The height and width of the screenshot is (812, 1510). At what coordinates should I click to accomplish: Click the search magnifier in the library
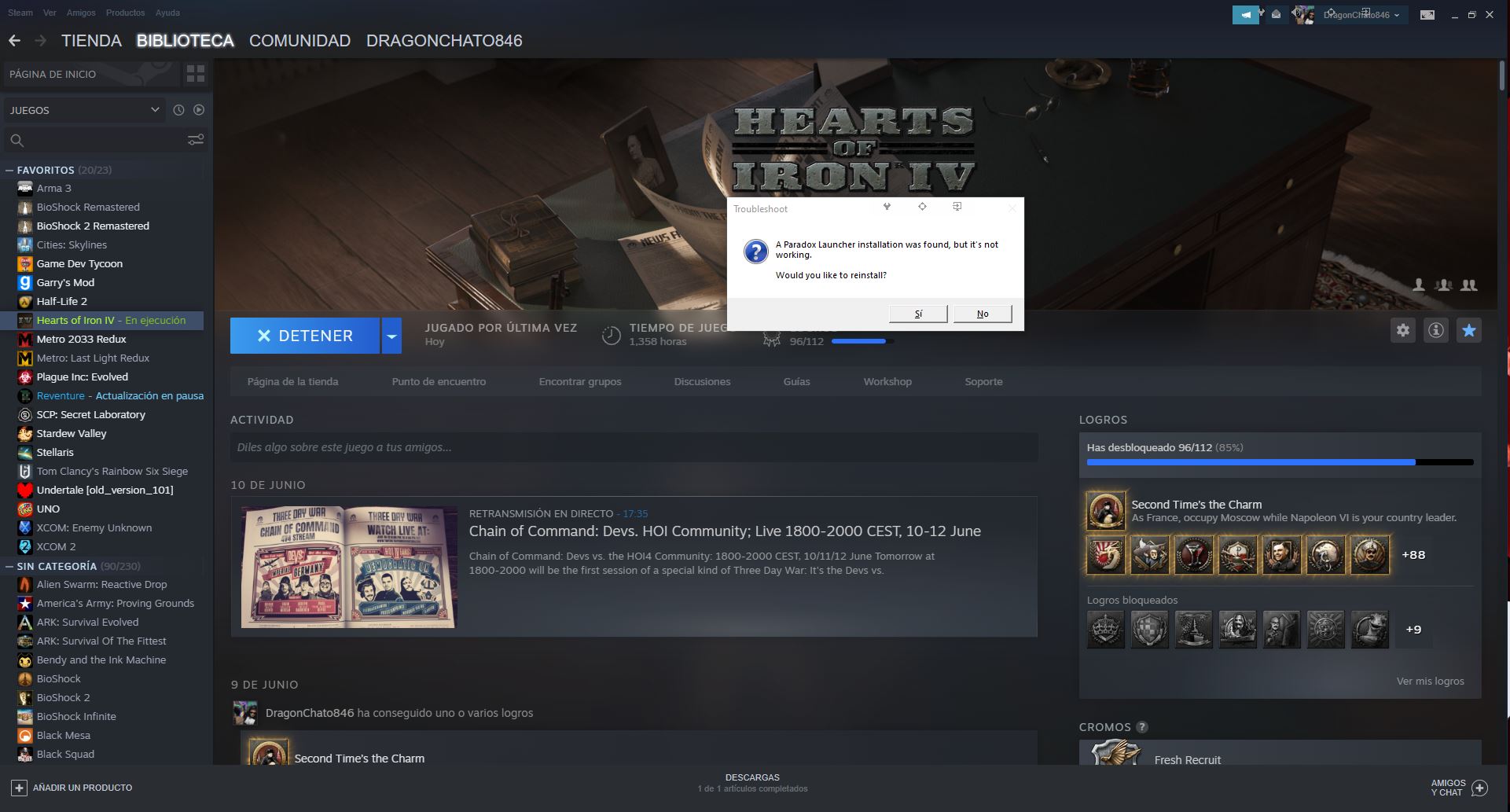pyautogui.click(x=16, y=139)
